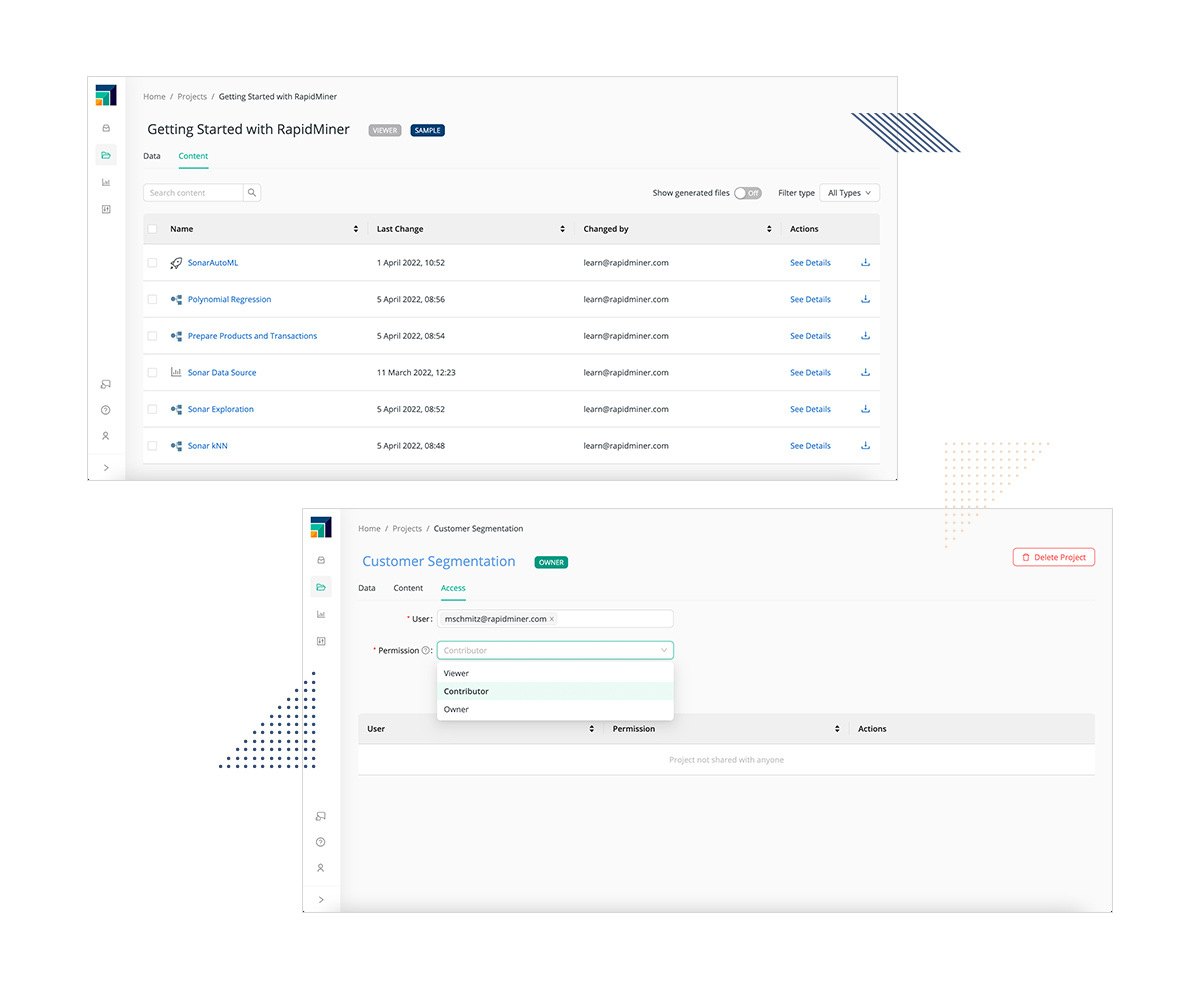Check the select-all checkbox in the table header
The image size is (1200, 990).
pos(152,229)
